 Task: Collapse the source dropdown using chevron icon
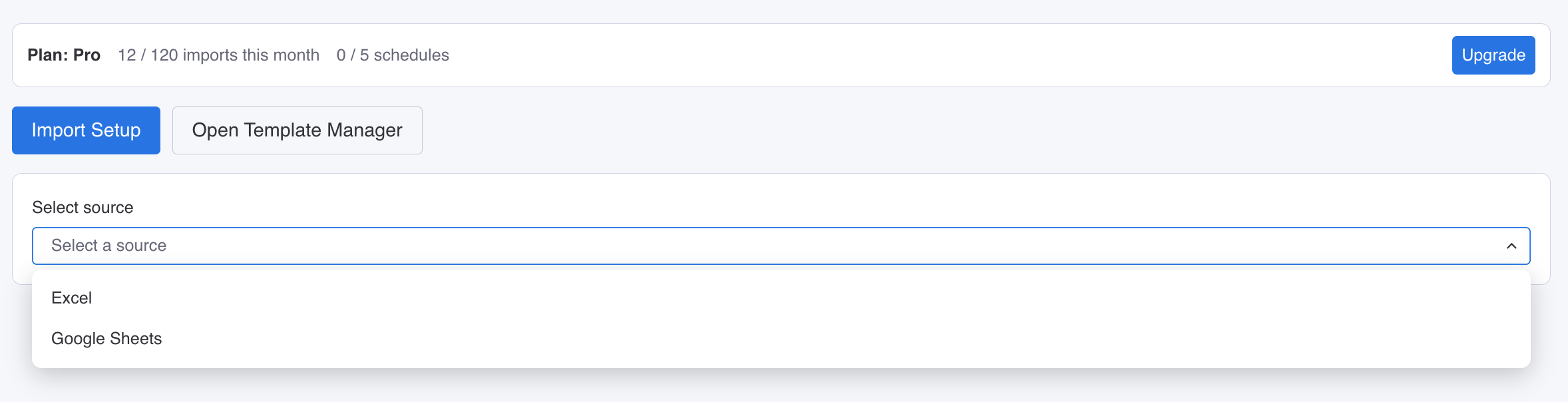pos(1511,246)
